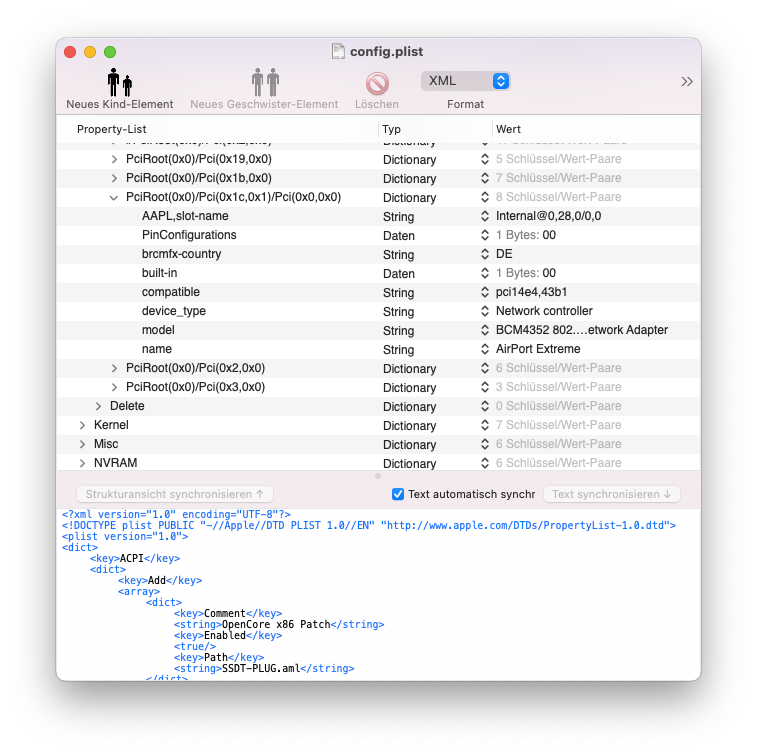
Task: Select the PinConfigurations key
Action: tap(189, 235)
